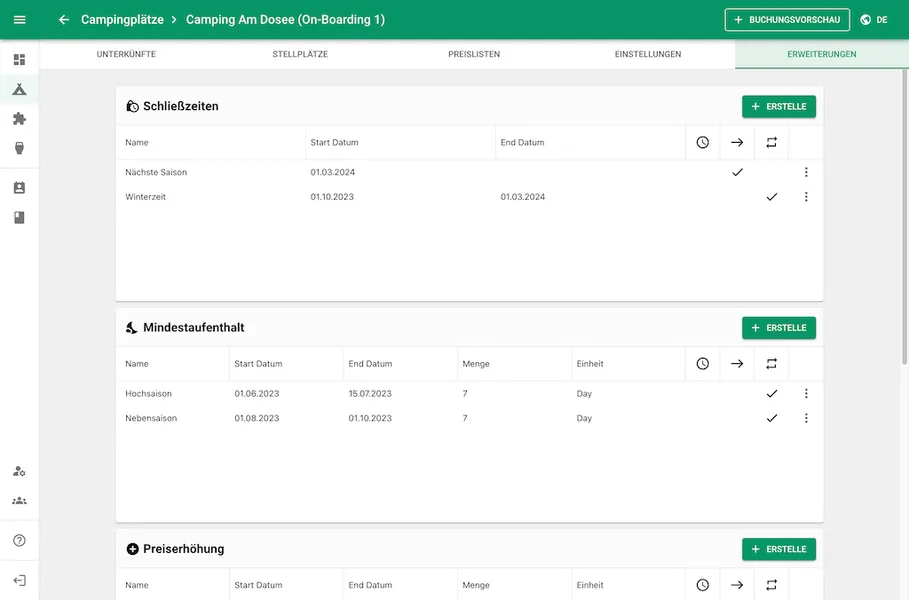This screenshot has width=909, height=600.
Task: Click the 01.06.2023 start date cell
Action: pyautogui.click(x=257, y=394)
